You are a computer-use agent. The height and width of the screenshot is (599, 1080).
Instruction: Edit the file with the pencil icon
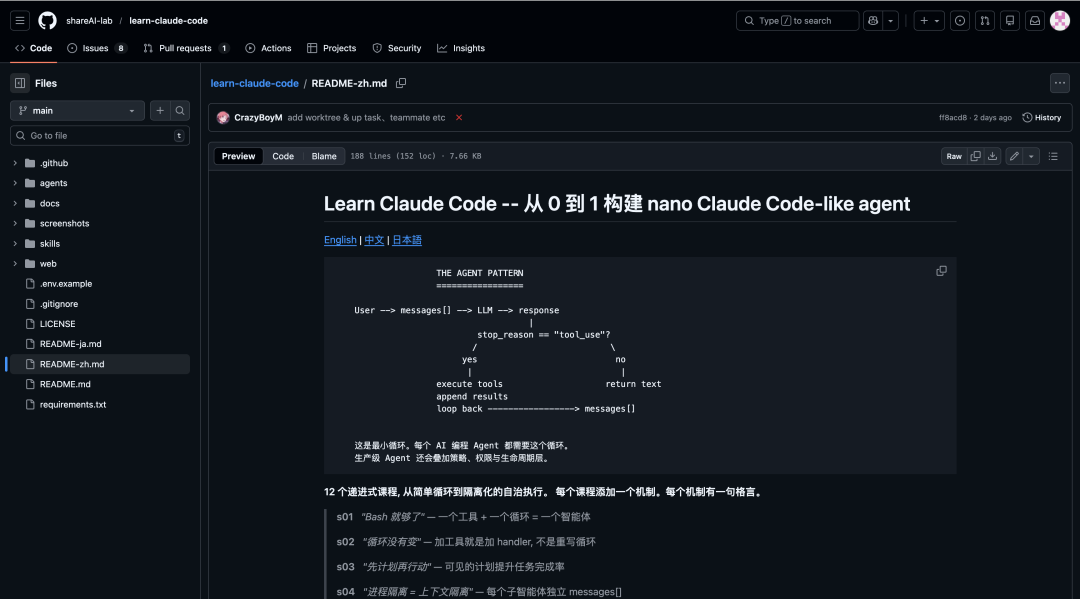1012,156
